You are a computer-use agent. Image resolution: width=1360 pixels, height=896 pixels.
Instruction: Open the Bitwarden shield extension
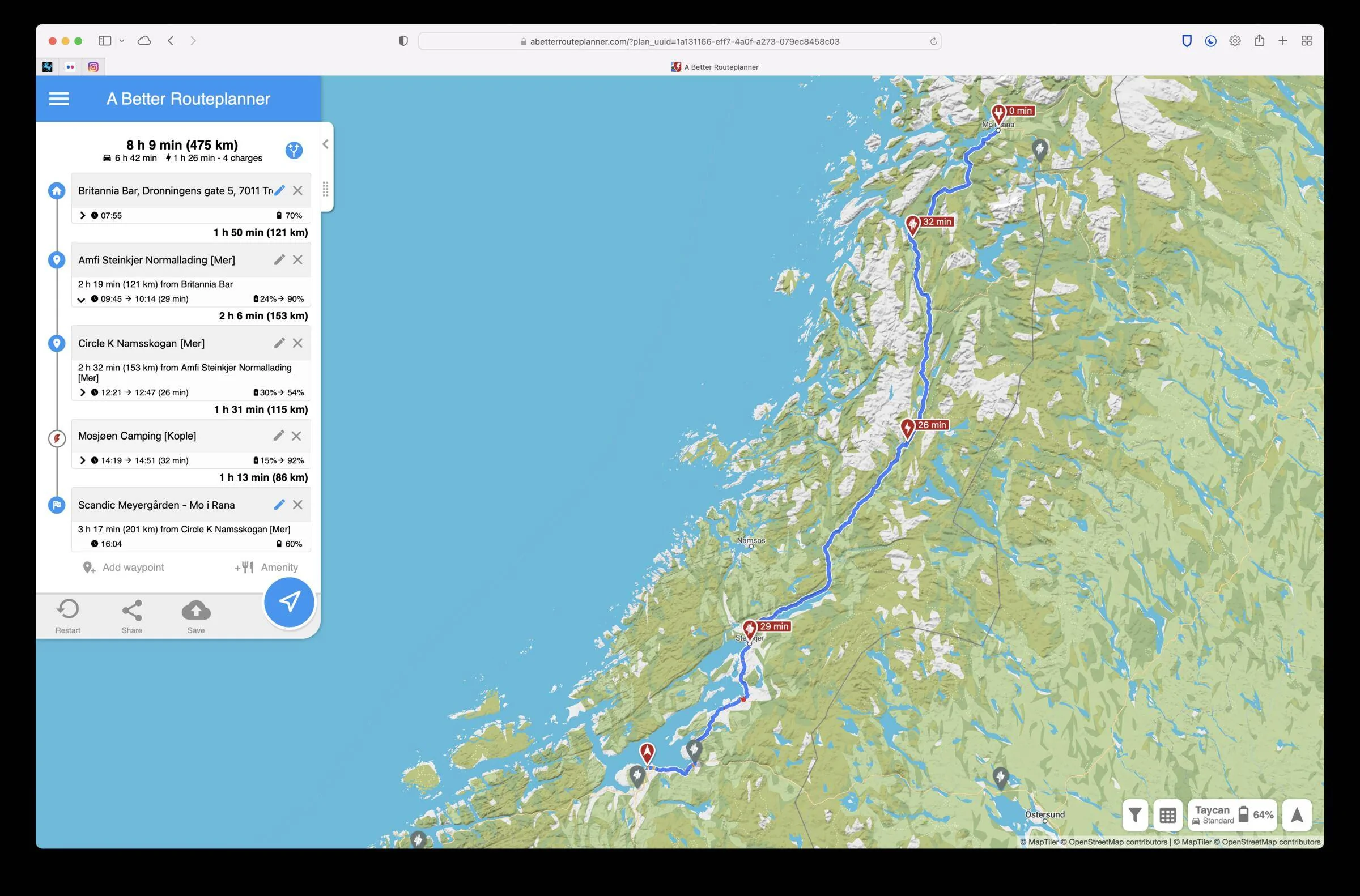[1187, 41]
